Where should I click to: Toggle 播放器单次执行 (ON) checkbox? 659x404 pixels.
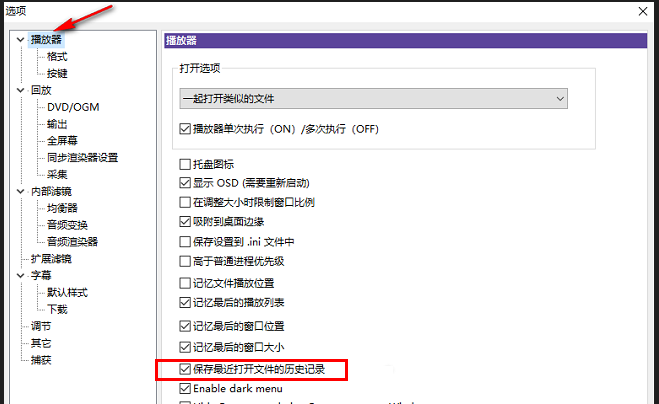[185, 129]
